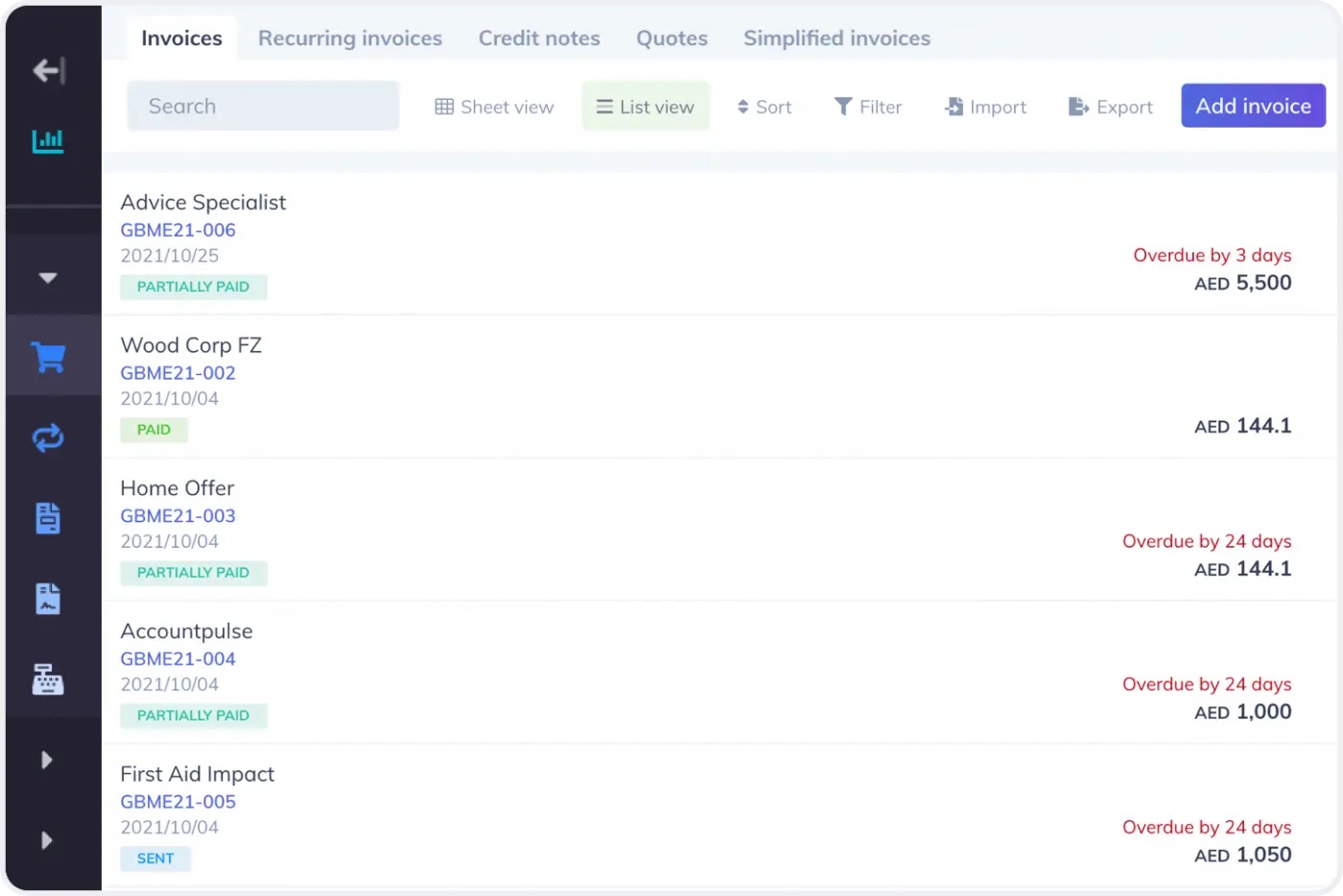This screenshot has width=1343, height=896.
Task: Click the Add invoice button
Action: 1253,106
